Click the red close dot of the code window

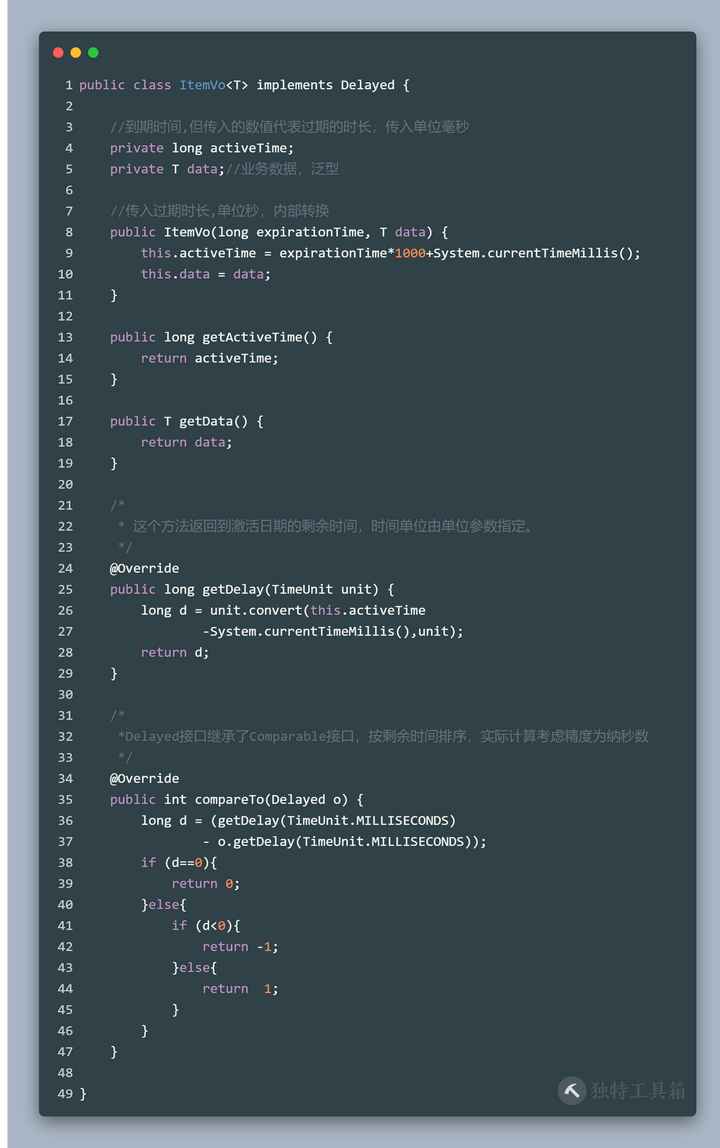[x=59, y=53]
